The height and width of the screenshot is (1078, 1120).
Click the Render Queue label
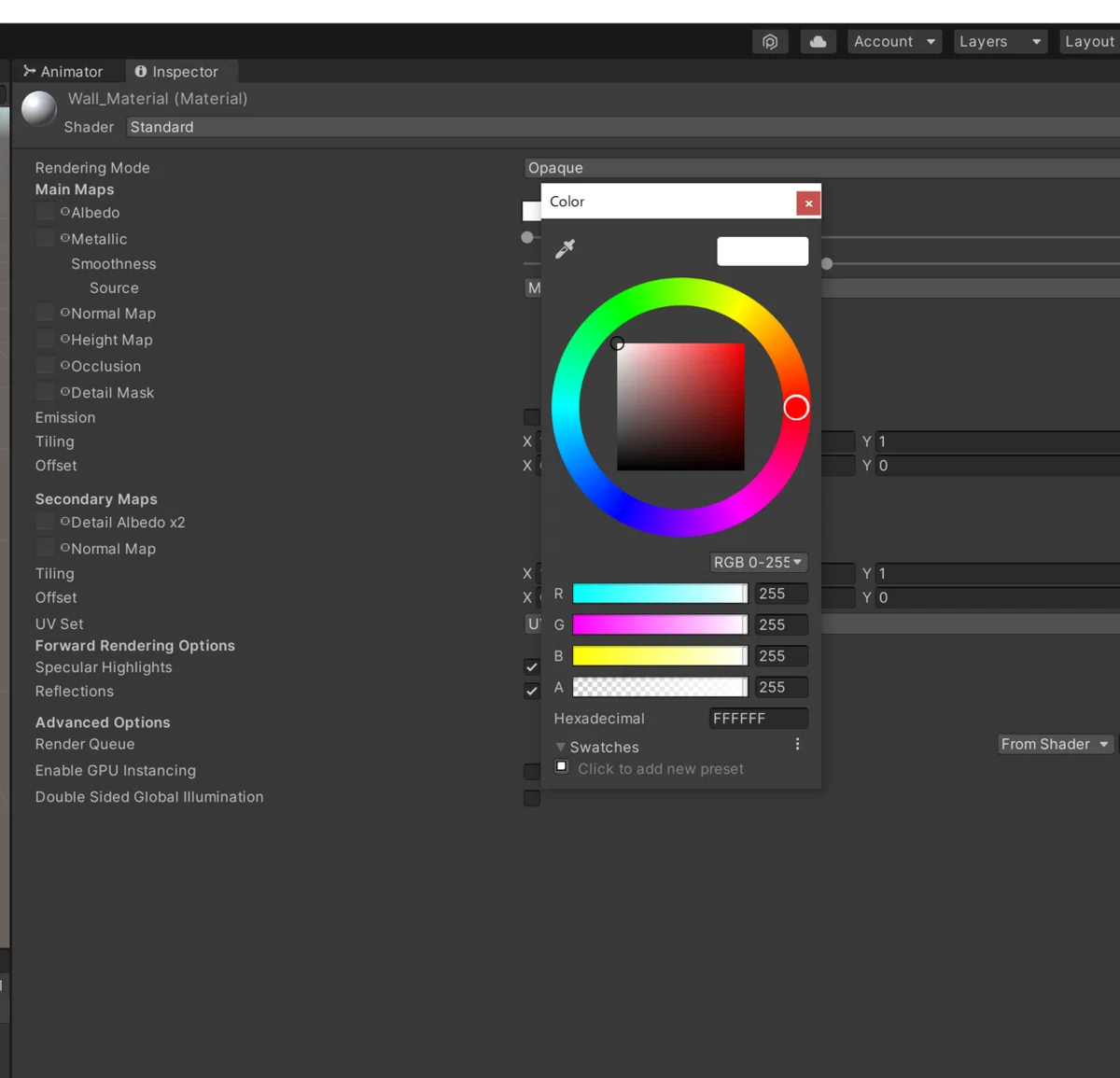[85, 744]
